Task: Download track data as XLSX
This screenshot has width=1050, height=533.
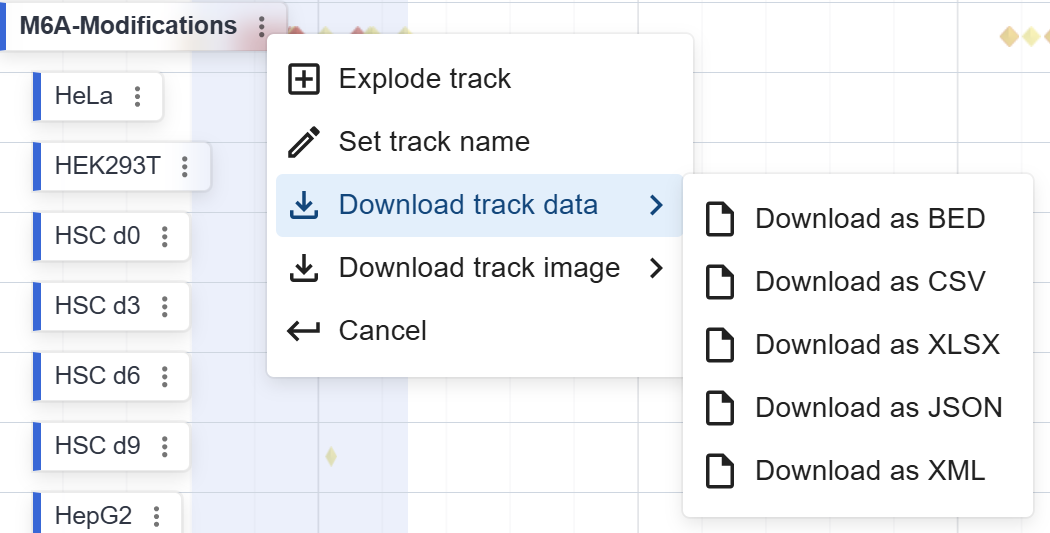Action: click(x=876, y=345)
